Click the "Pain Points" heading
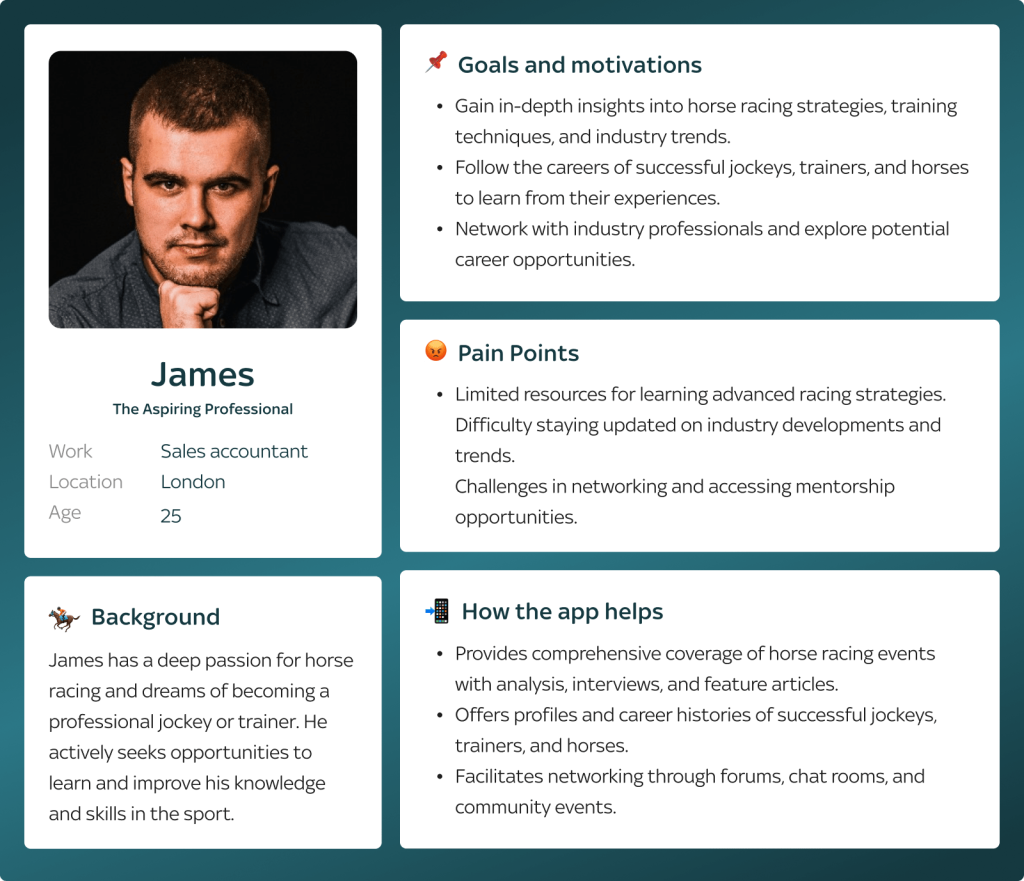Viewport: 1024px width, 881px height. pyautogui.click(x=518, y=353)
